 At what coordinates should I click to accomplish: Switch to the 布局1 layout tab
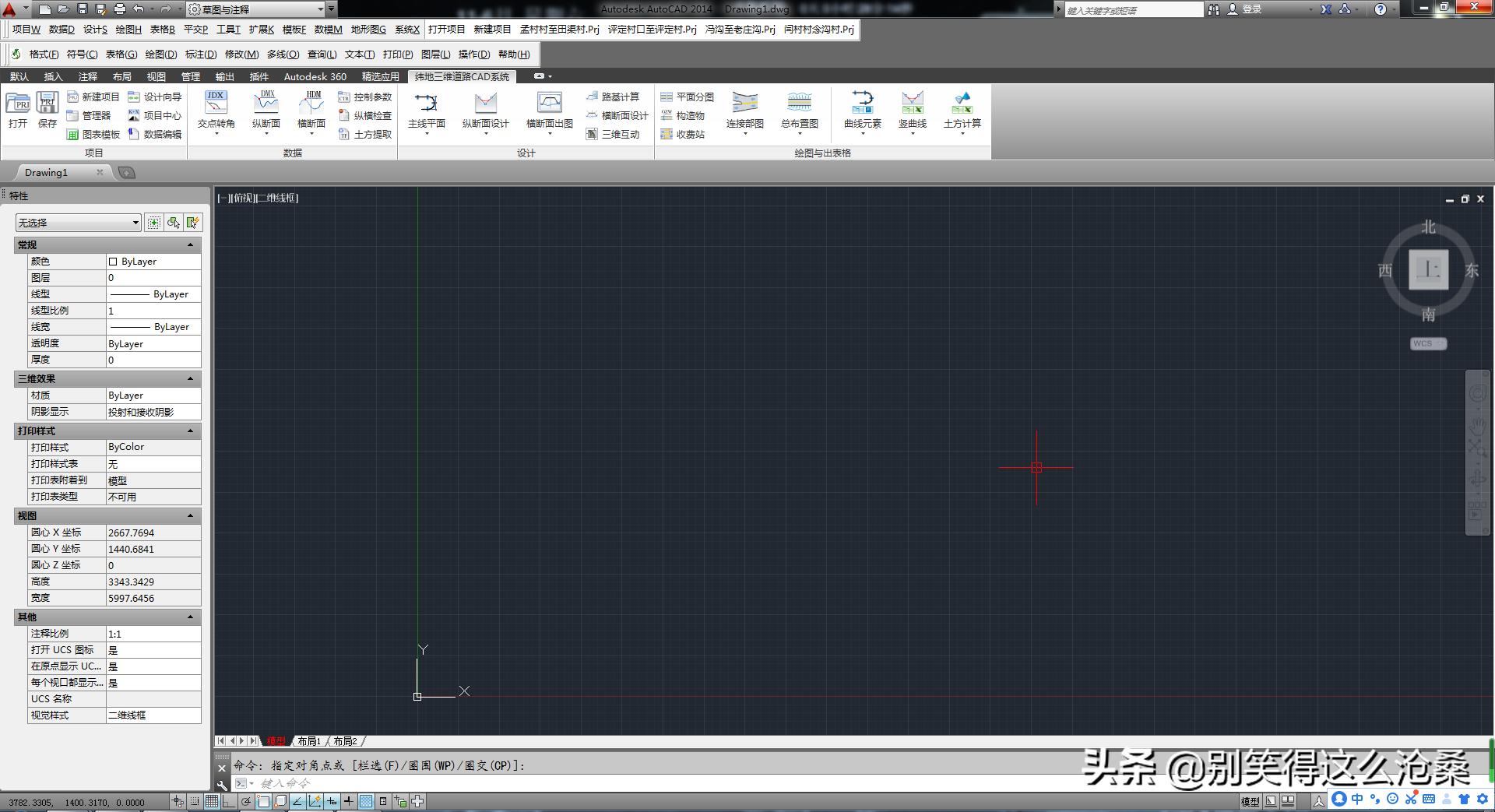pos(309,741)
